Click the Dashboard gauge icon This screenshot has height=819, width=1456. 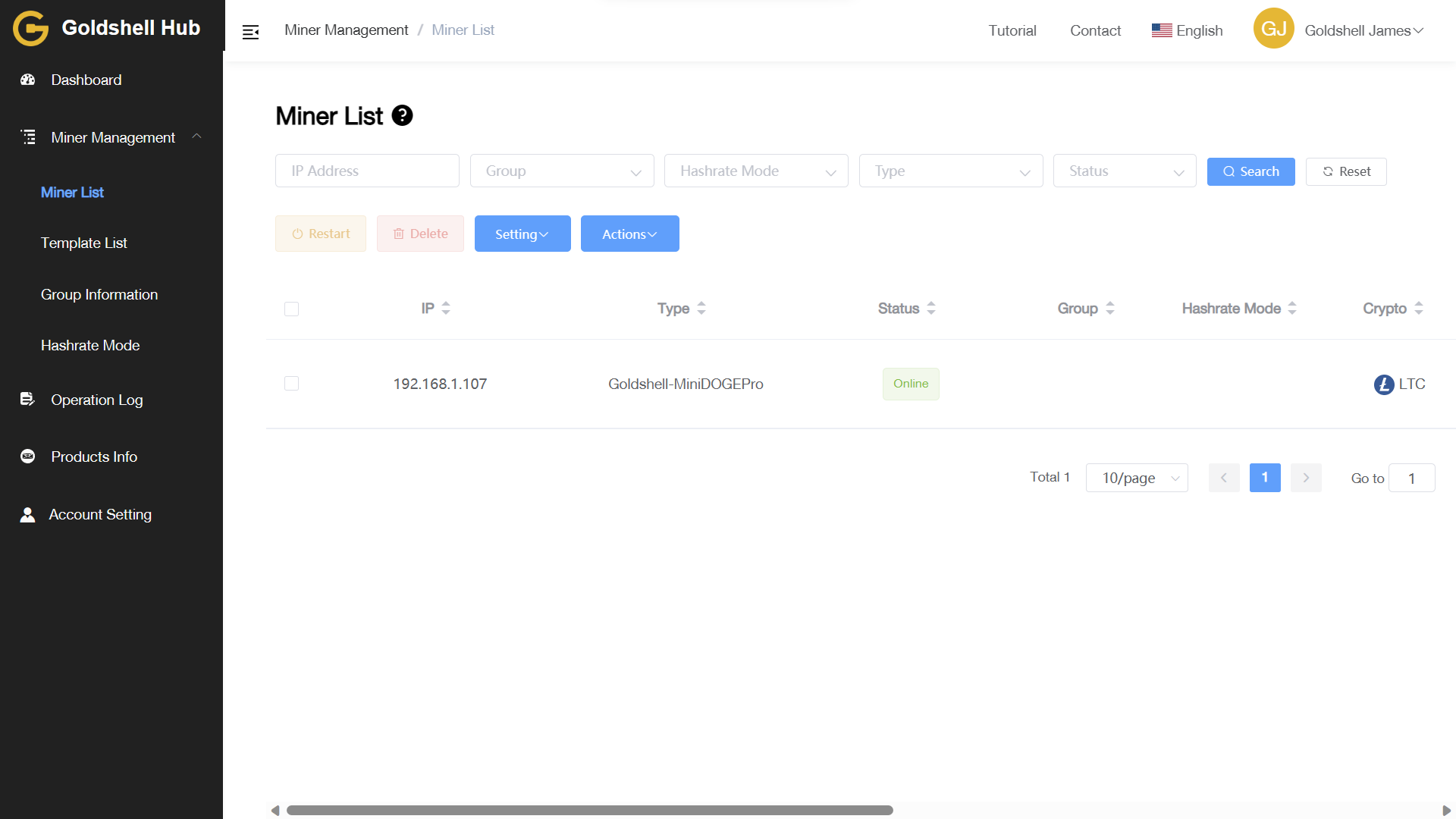click(x=28, y=80)
